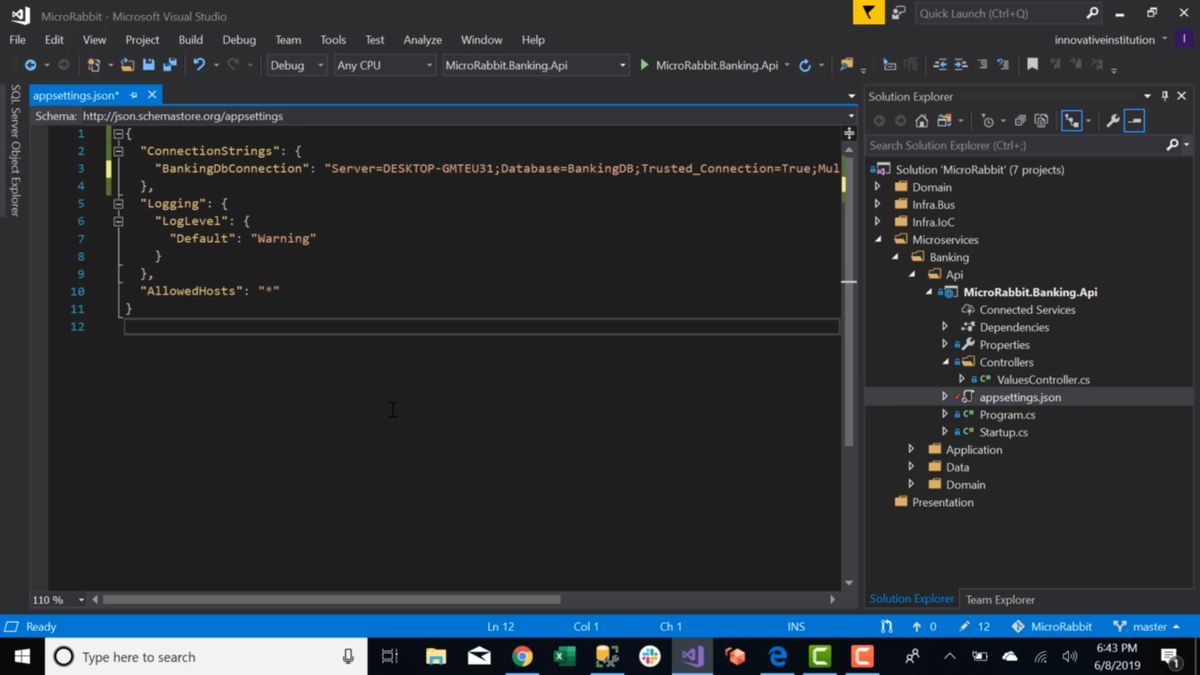Screen dimensions: 1200x675
Task: Click the Undo arrow icon
Action: coord(199,65)
